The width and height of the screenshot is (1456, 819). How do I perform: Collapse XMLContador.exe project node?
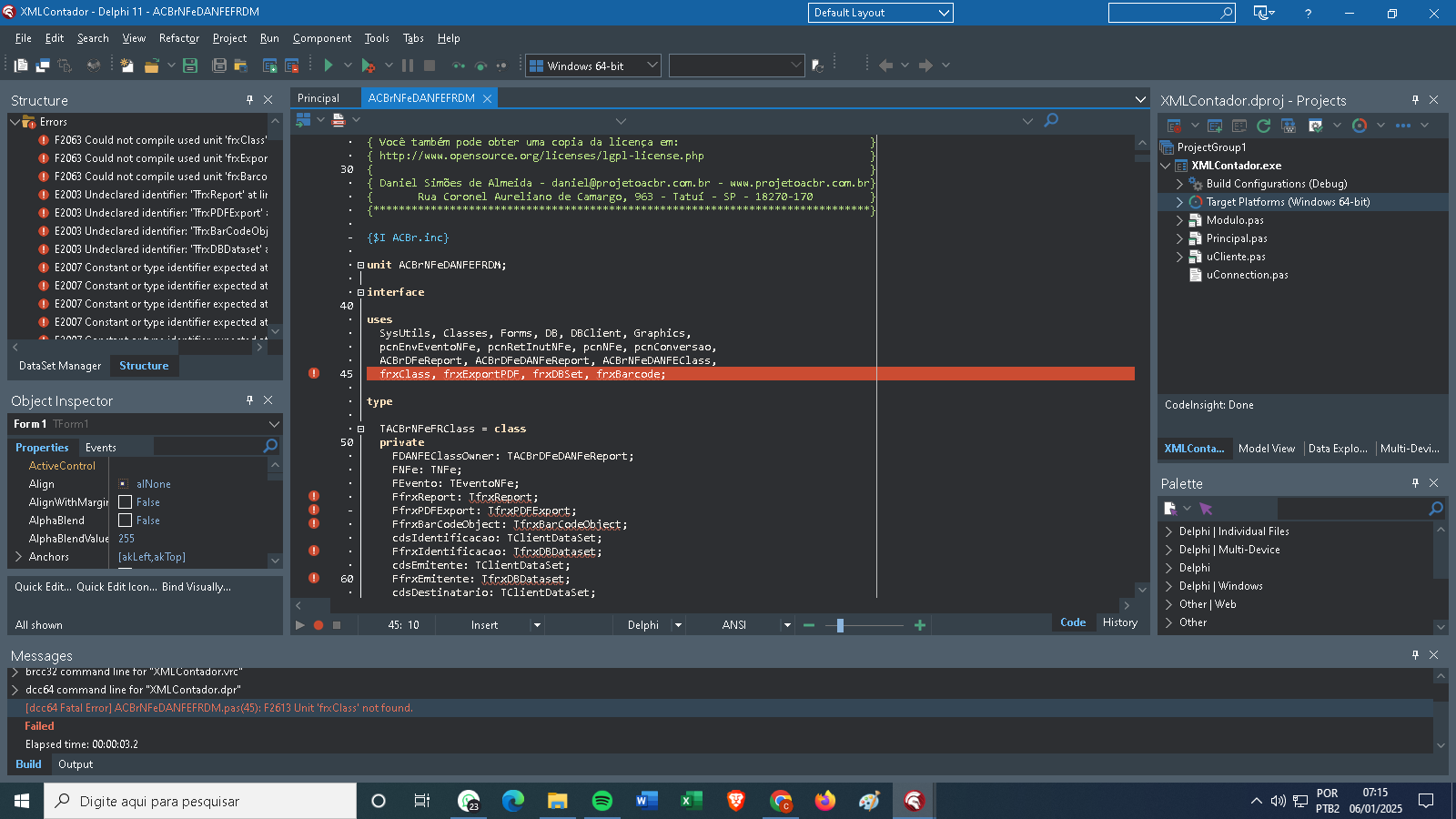[1166, 166]
